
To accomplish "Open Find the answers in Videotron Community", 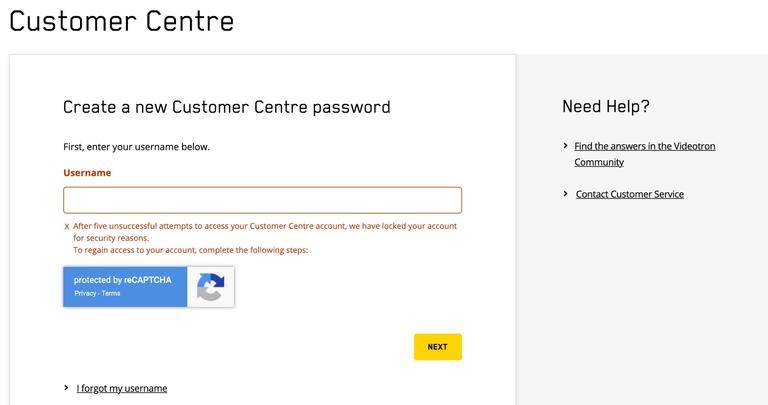I will [x=644, y=146].
